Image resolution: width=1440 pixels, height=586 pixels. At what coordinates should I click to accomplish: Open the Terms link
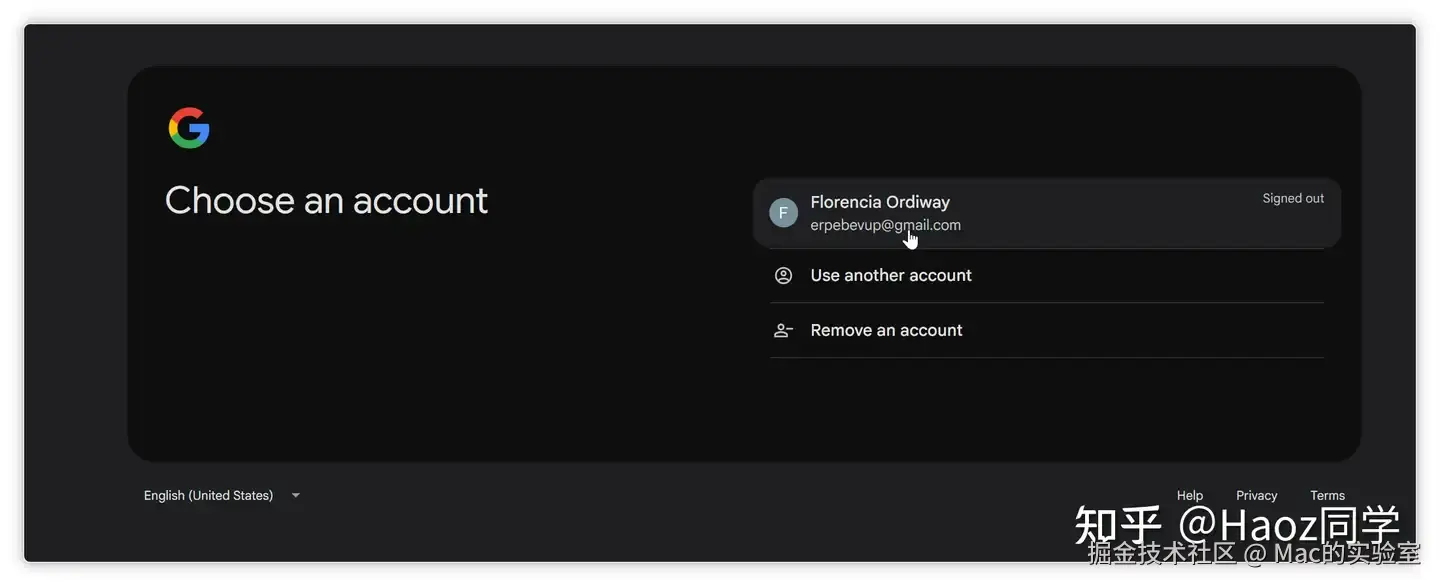pyautogui.click(x=1327, y=495)
